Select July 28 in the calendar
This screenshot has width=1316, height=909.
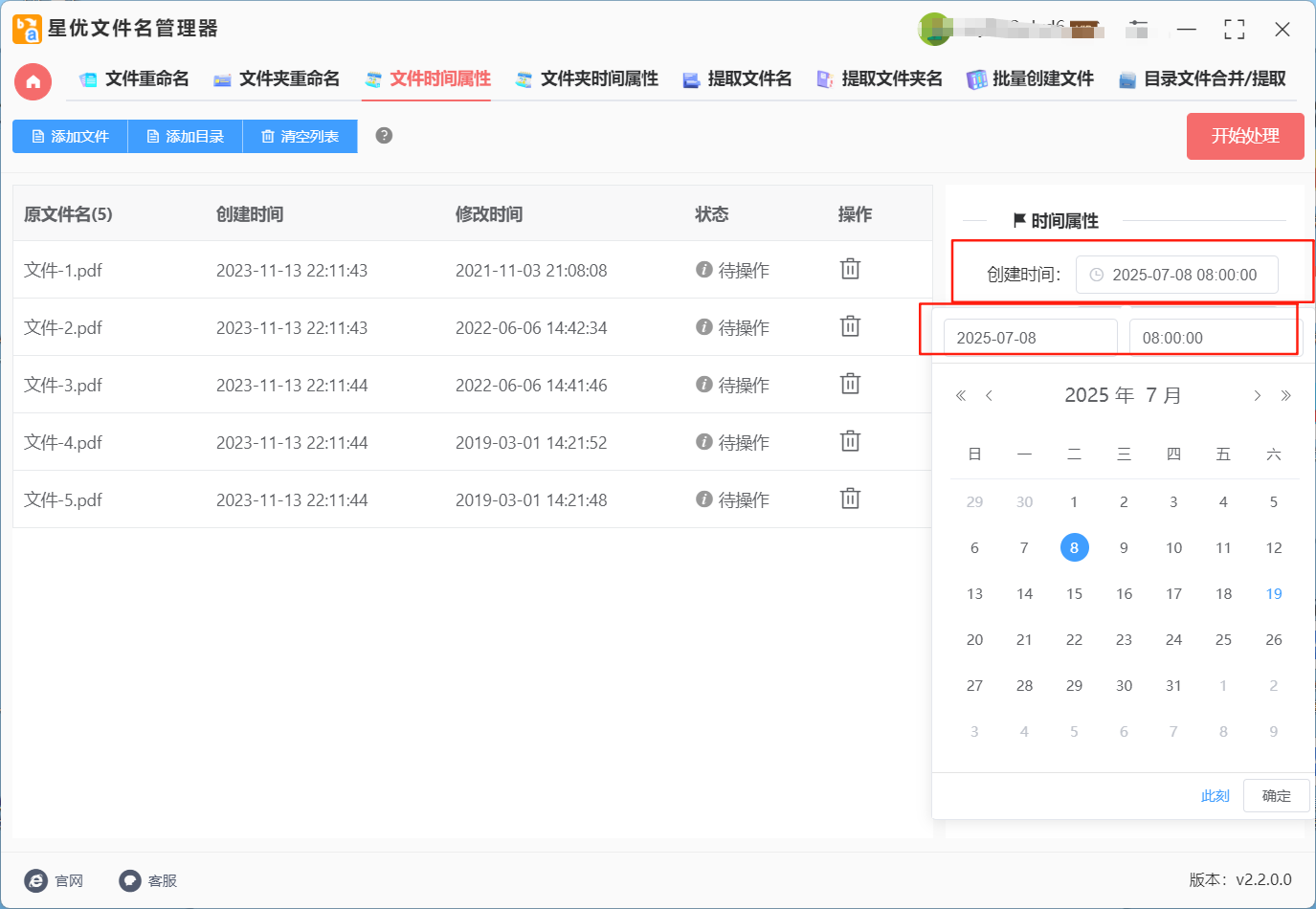coord(1024,685)
